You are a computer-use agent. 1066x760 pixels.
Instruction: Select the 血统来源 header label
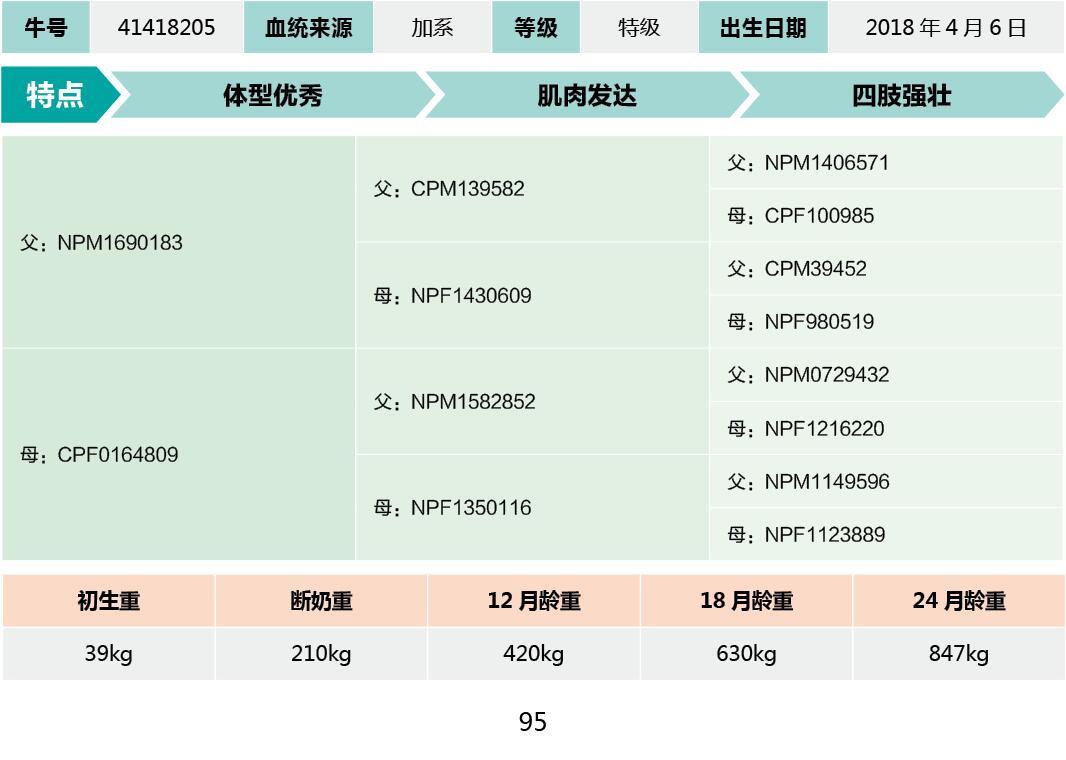308,28
